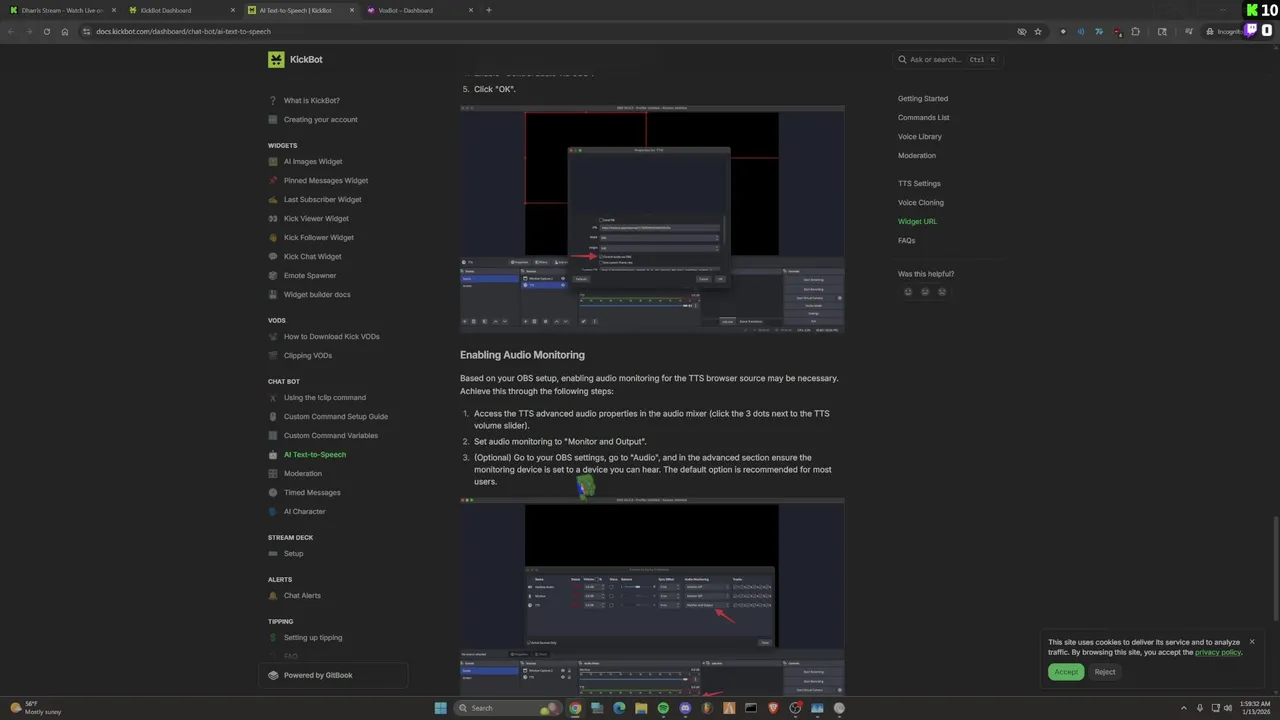Click the Kick Chat Widget icon
This screenshot has height=720, width=1280.
pyautogui.click(x=273, y=257)
